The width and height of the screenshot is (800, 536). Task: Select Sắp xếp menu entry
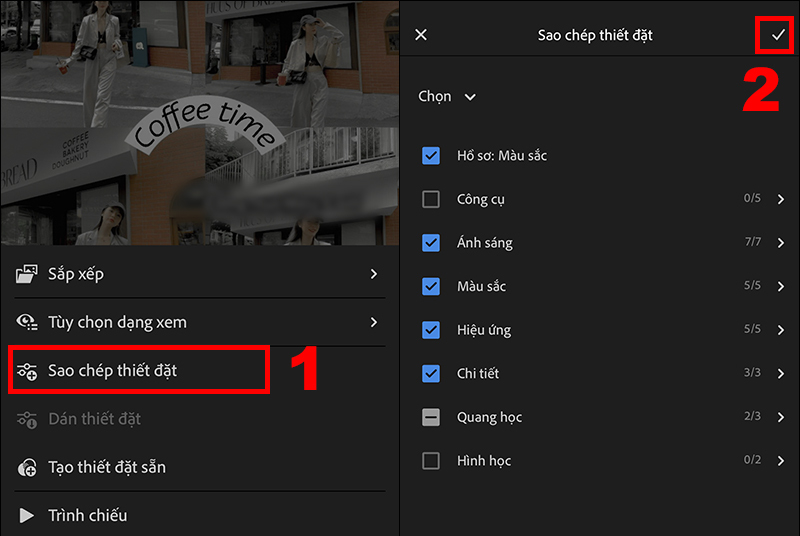(199, 274)
